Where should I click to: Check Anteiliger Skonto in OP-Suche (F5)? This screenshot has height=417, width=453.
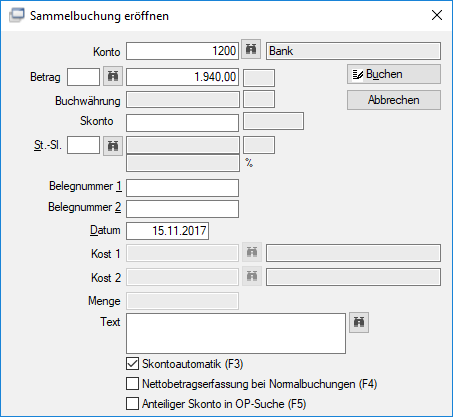coord(132,404)
